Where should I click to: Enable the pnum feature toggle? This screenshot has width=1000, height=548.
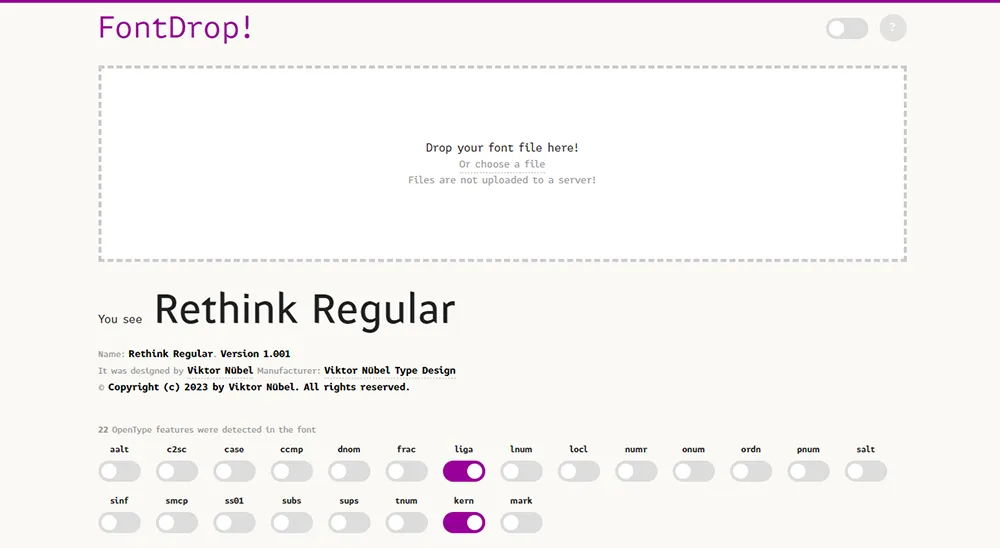pyautogui.click(x=809, y=471)
